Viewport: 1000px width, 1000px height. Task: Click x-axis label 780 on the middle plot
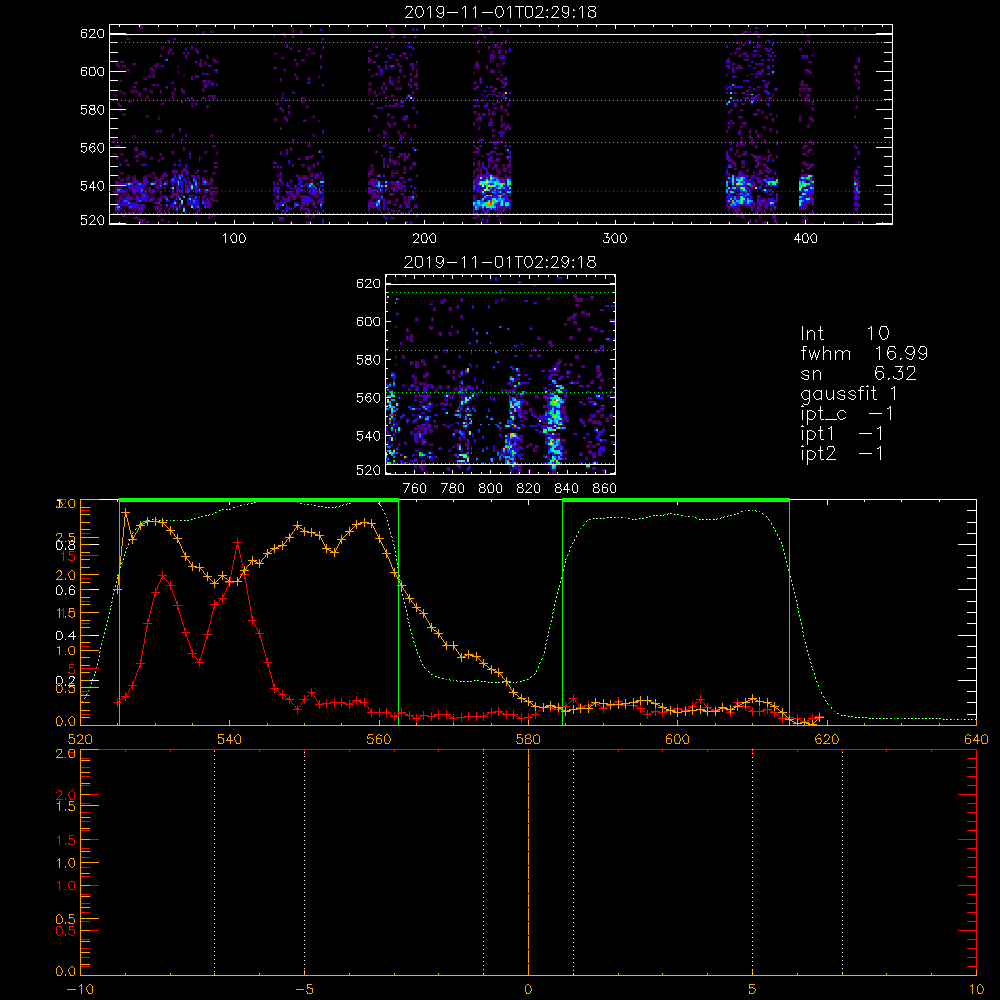click(453, 489)
